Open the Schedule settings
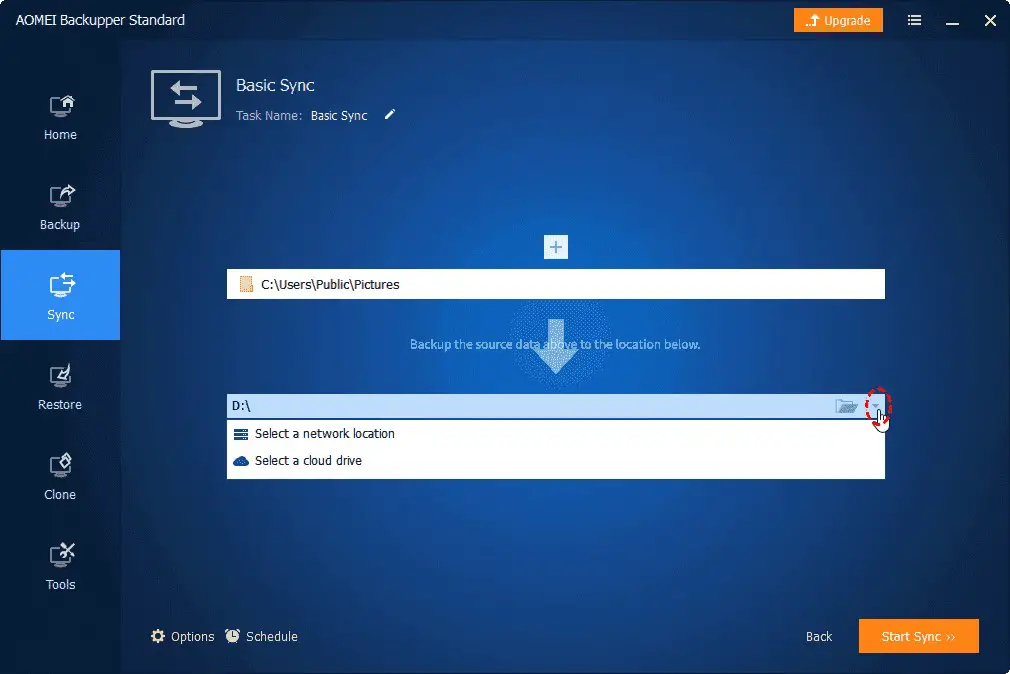This screenshot has height=674, width=1010. click(262, 637)
